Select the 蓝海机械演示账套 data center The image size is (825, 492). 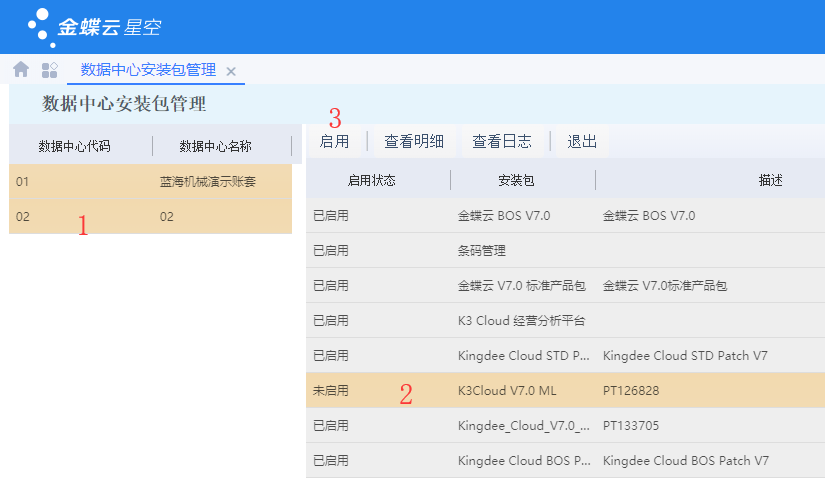pos(208,182)
